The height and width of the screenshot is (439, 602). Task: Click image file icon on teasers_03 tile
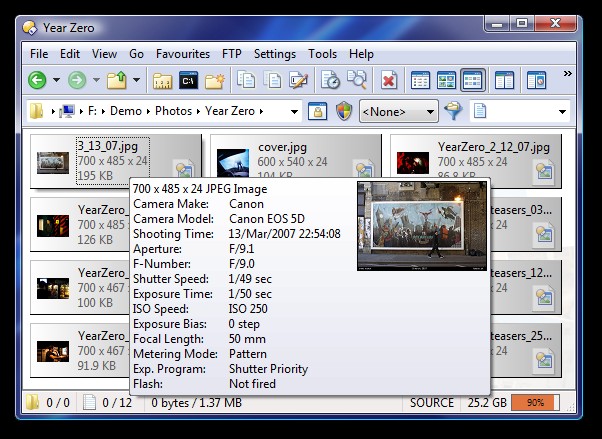coord(544,235)
